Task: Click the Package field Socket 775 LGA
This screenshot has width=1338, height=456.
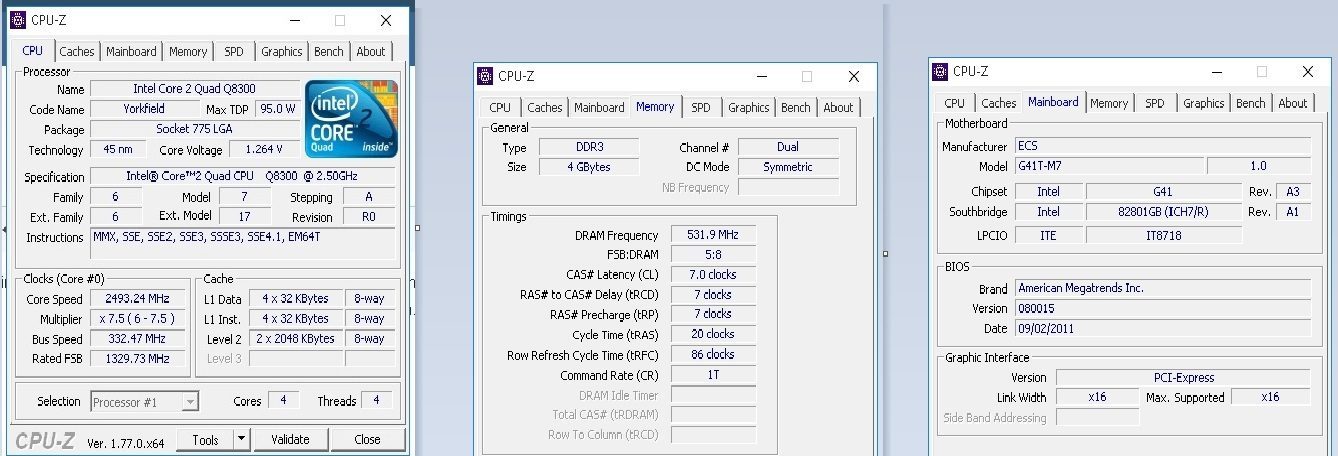Action: tap(194, 129)
